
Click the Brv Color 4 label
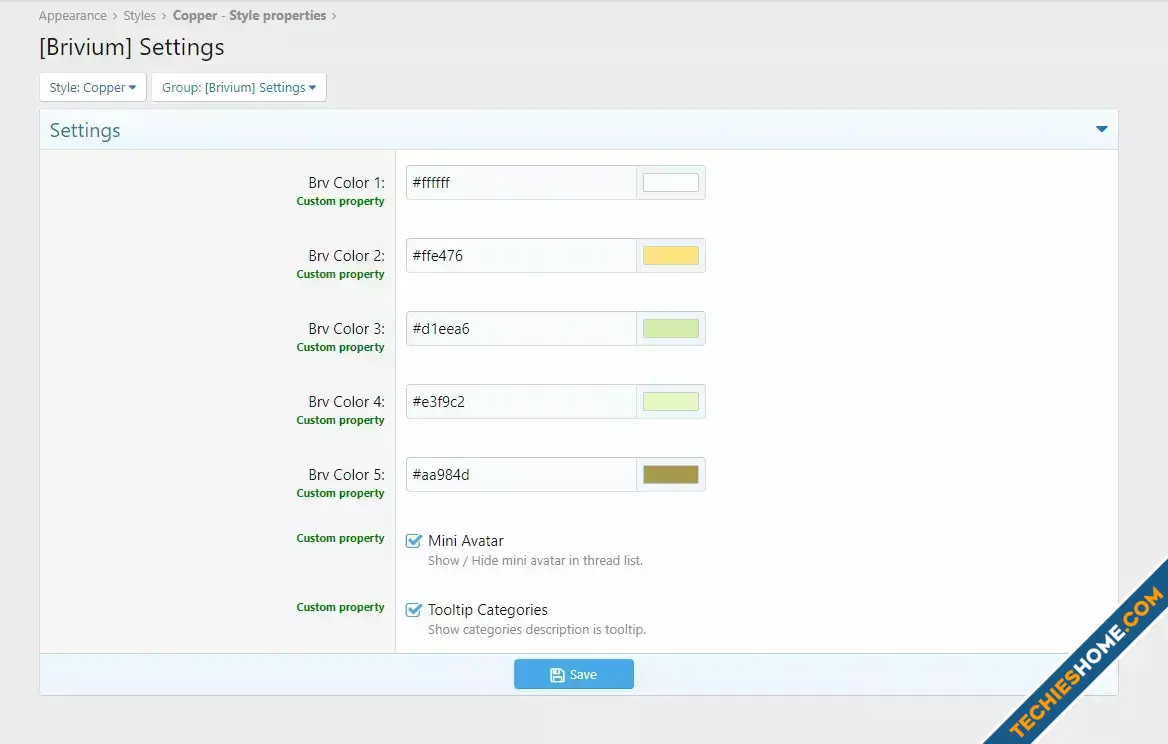(346, 401)
